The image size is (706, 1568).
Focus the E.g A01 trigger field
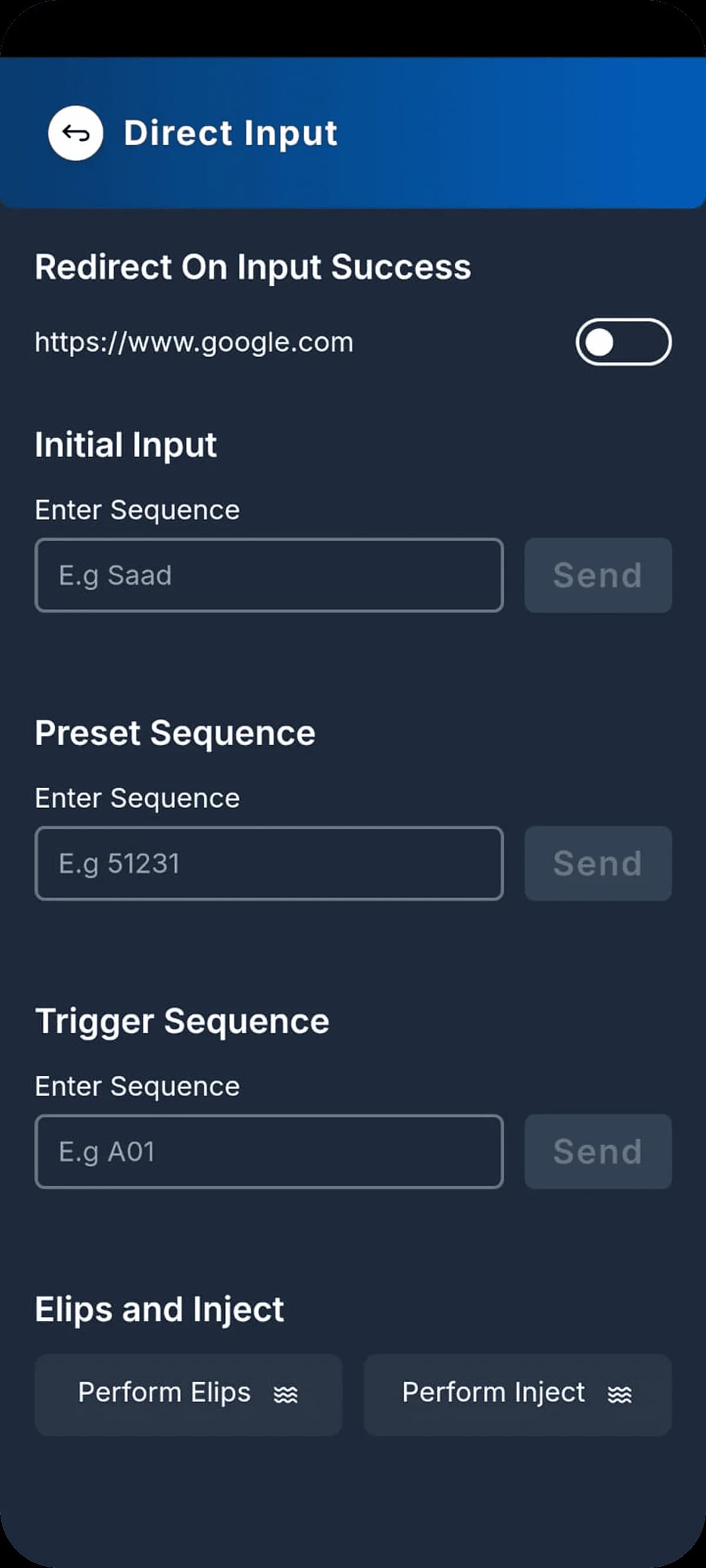[x=270, y=1152]
